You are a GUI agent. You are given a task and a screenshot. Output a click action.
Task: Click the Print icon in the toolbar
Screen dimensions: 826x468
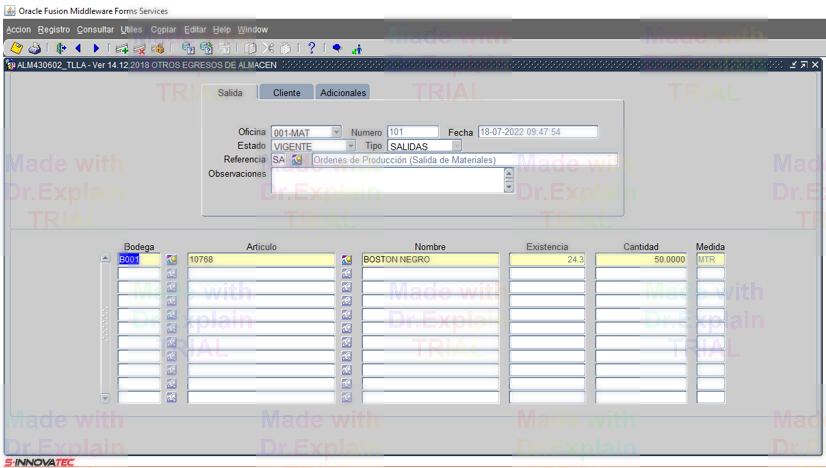pos(35,48)
